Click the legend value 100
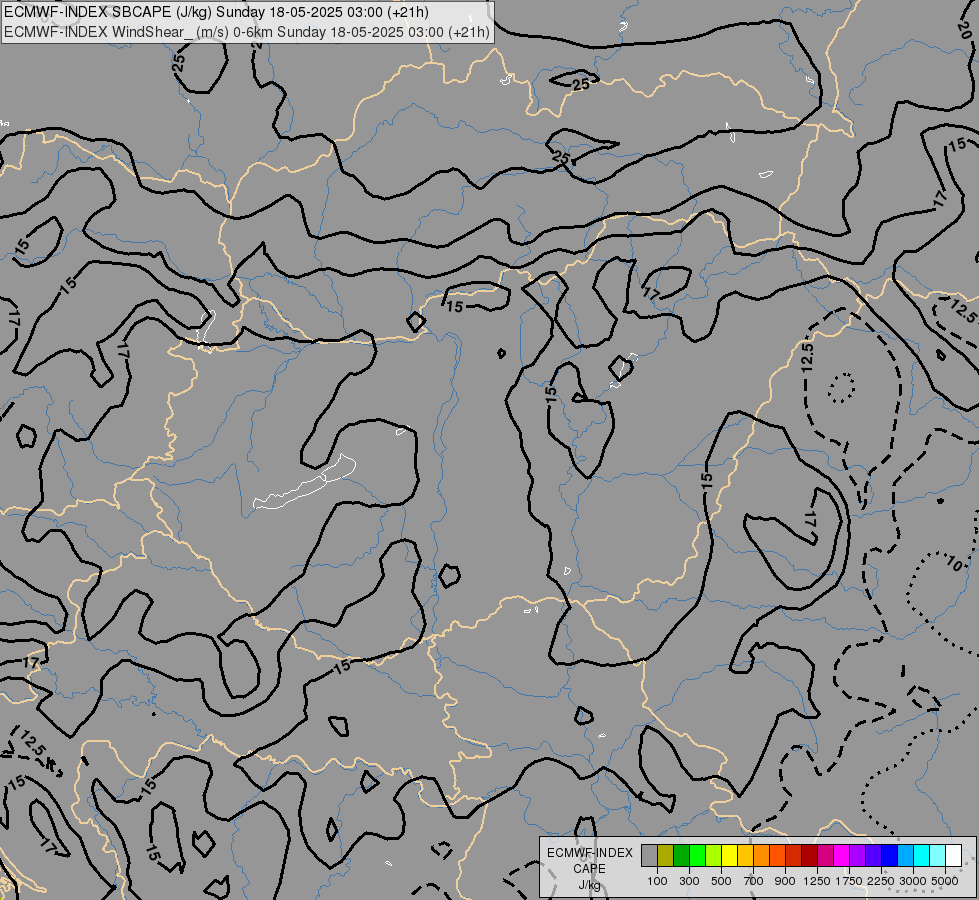The image size is (979, 900). (x=657, y=881)
